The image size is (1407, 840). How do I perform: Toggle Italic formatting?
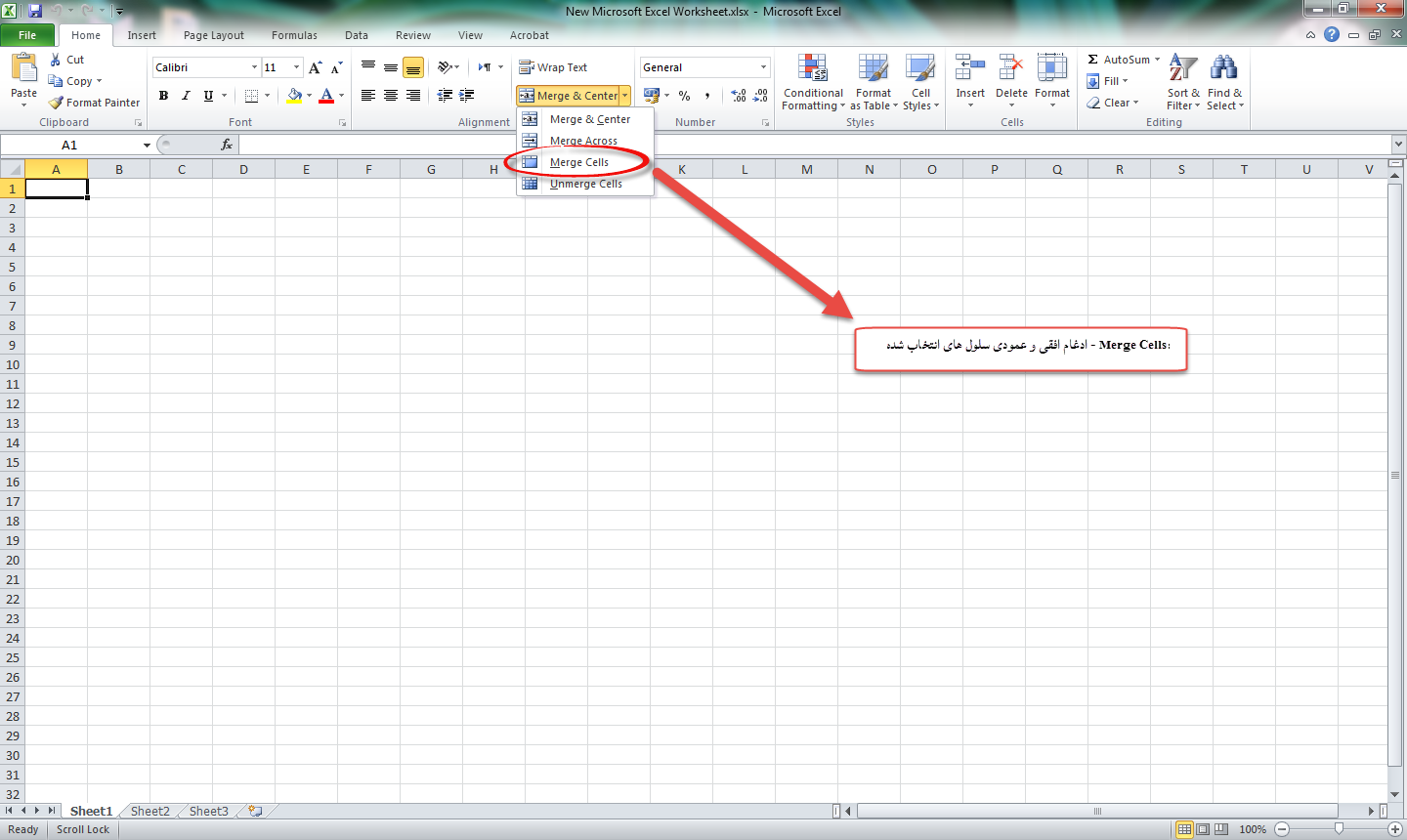pyautogui.click(x=186, y=96)
